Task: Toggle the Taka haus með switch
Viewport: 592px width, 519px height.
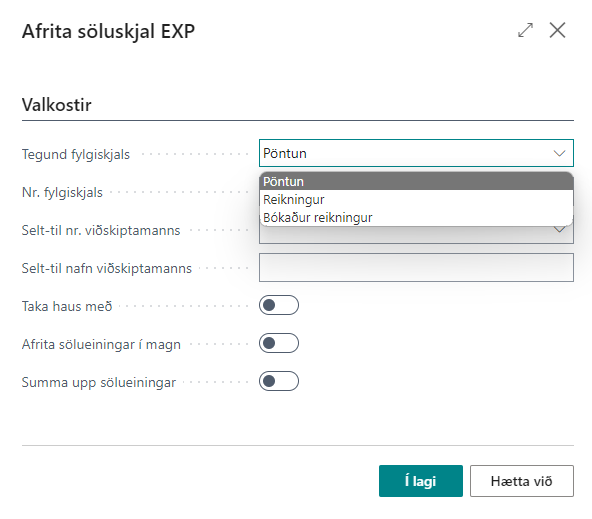Action: 279,305
